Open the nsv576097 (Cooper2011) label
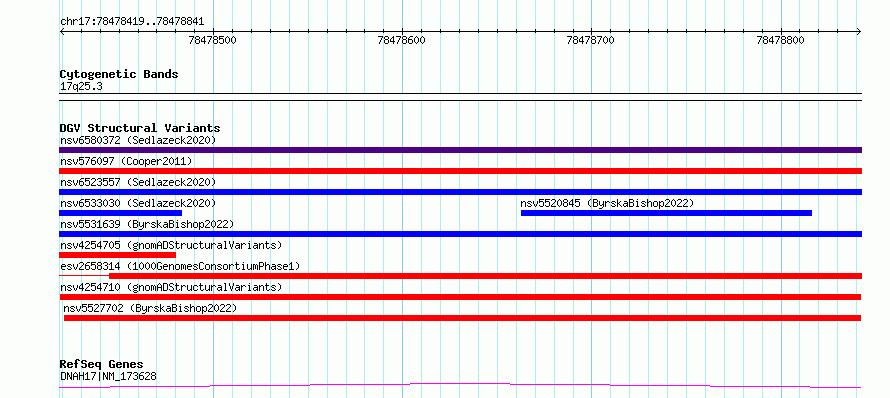The image size is (890, 398). (126, 161)
